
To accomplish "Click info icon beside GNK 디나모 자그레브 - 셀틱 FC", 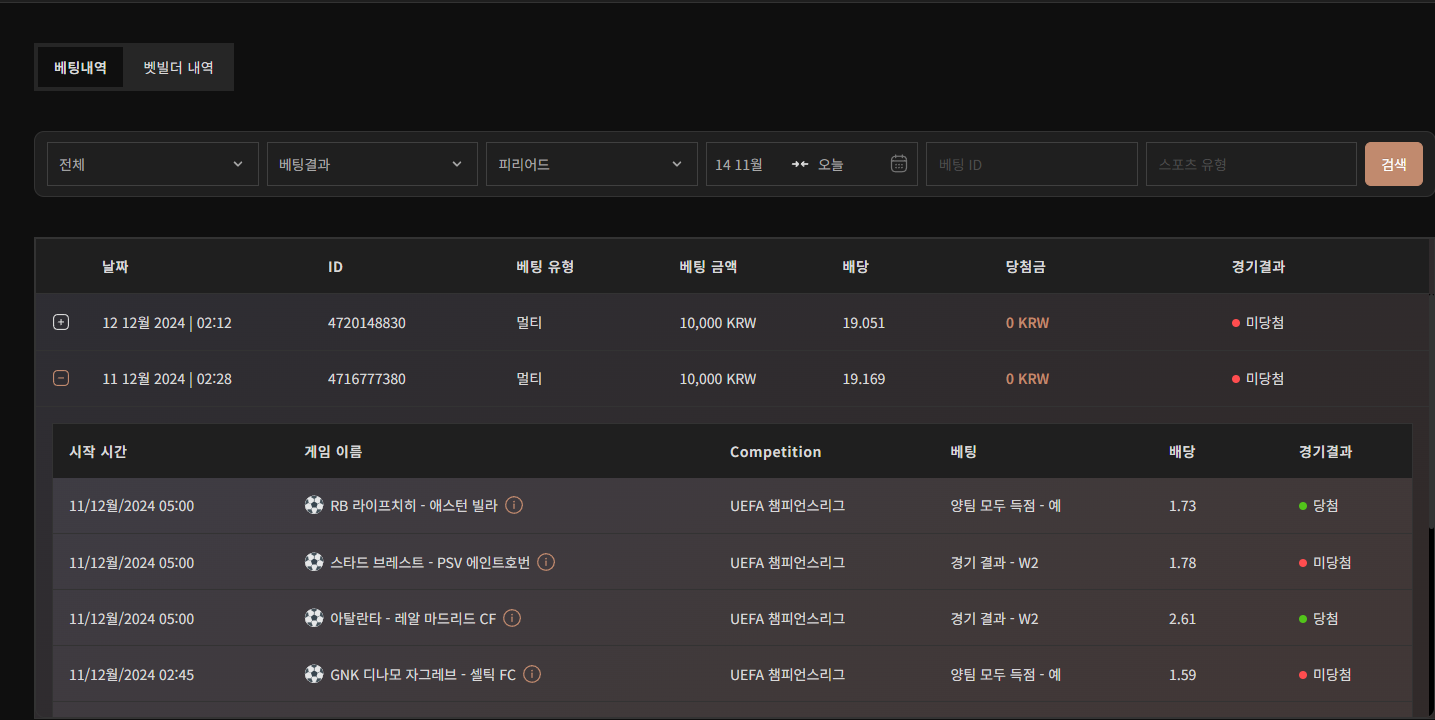I will [532, 674].
